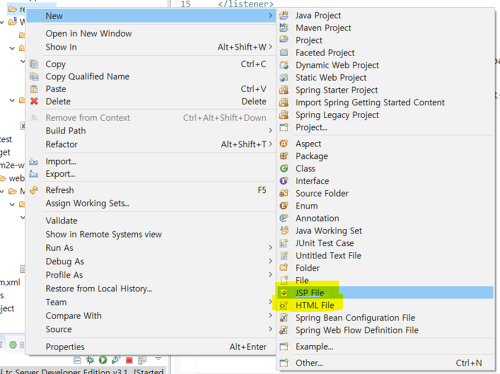Click the Spring Legacy Project icon
Screen dimensions: 500x374
[284, 115]
